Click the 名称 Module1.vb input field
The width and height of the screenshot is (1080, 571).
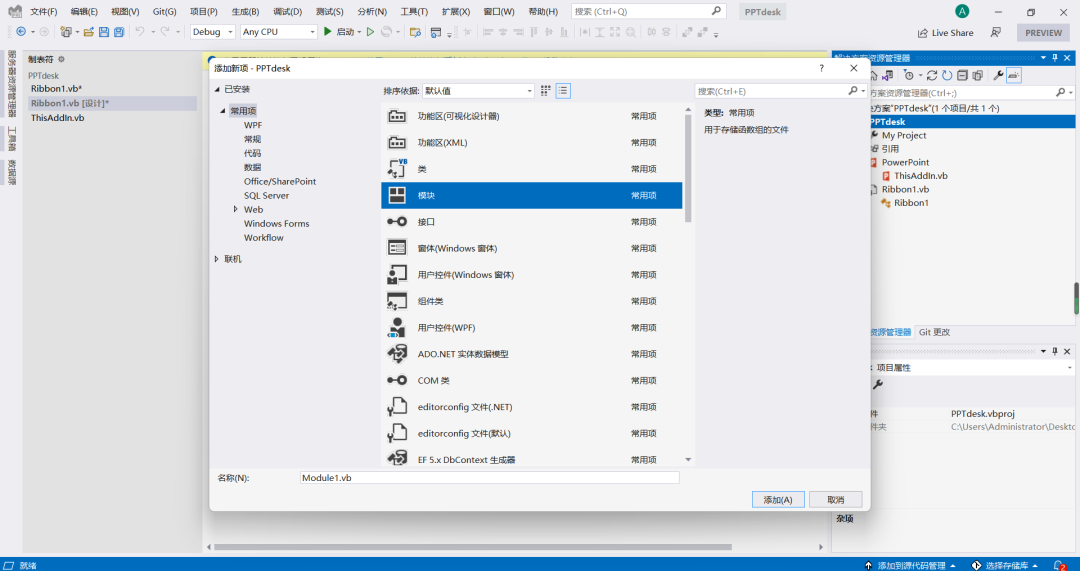point(490,477)
